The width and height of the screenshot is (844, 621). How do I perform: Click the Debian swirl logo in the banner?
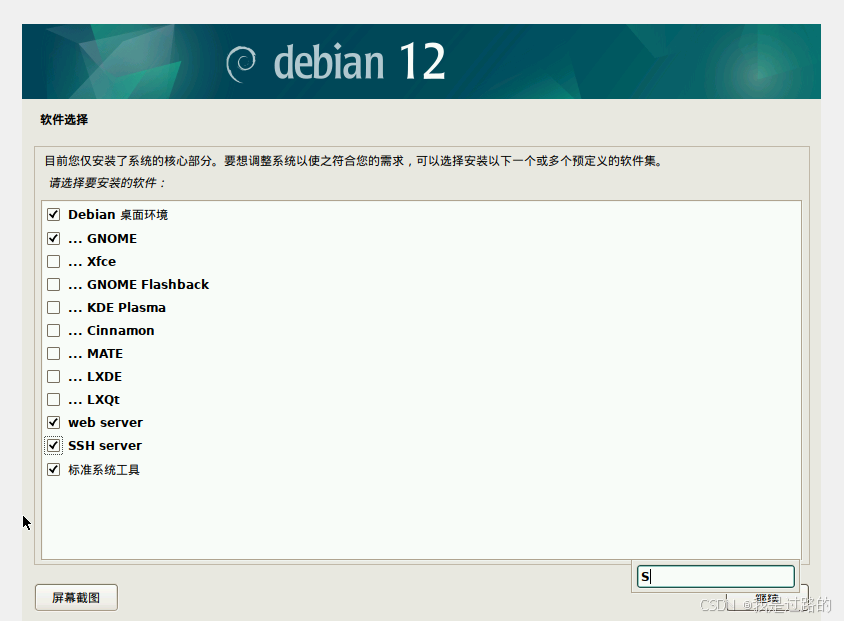click(x=241, y=64)
